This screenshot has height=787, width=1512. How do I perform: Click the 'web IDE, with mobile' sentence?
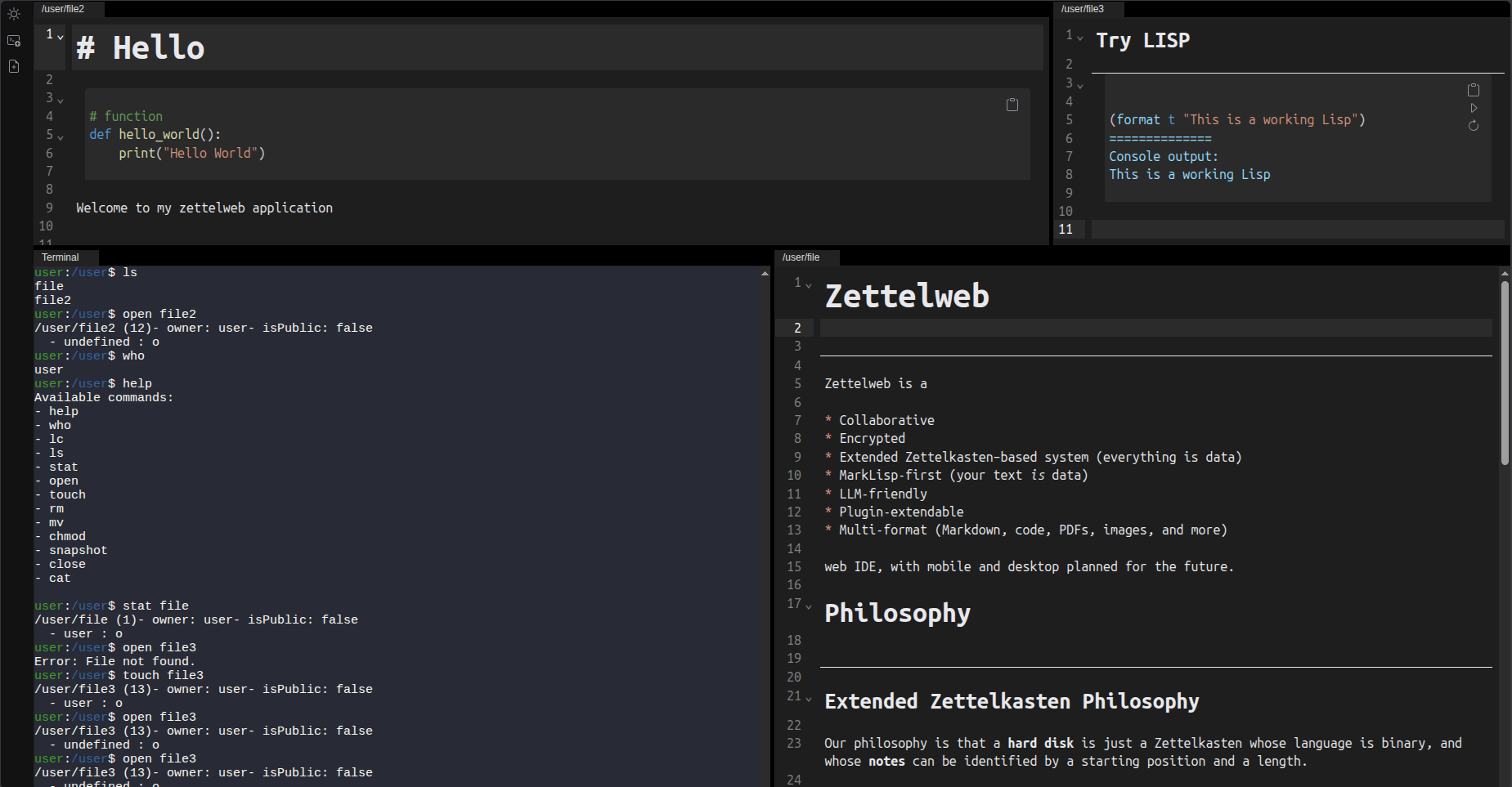(x=1030, y=567)
